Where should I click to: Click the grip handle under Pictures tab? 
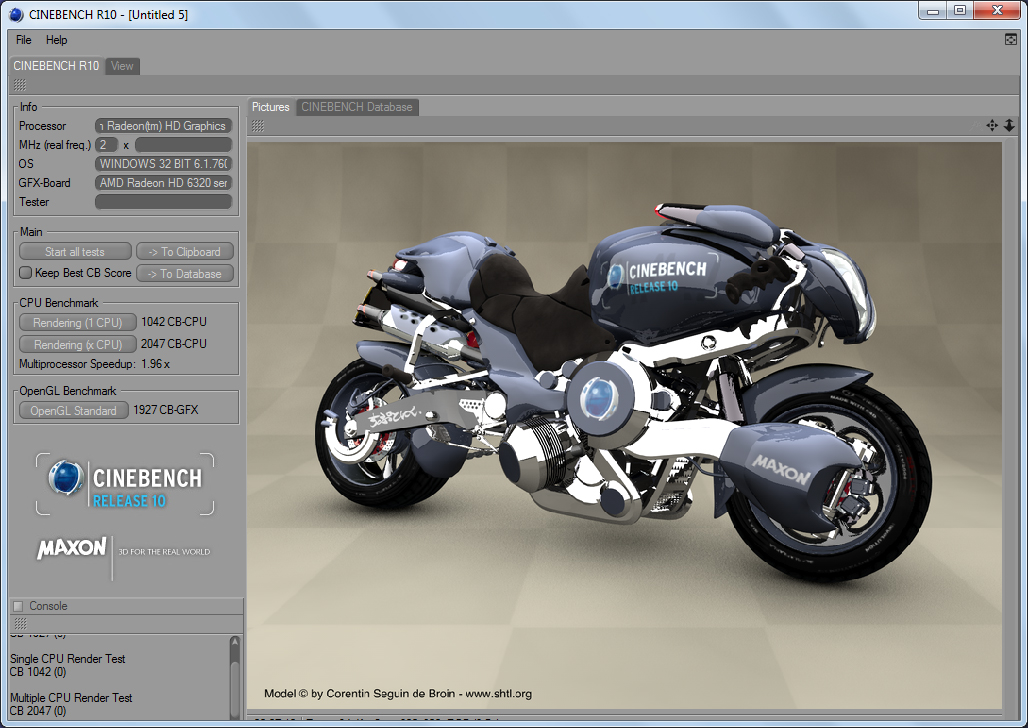tap(258, 126)
